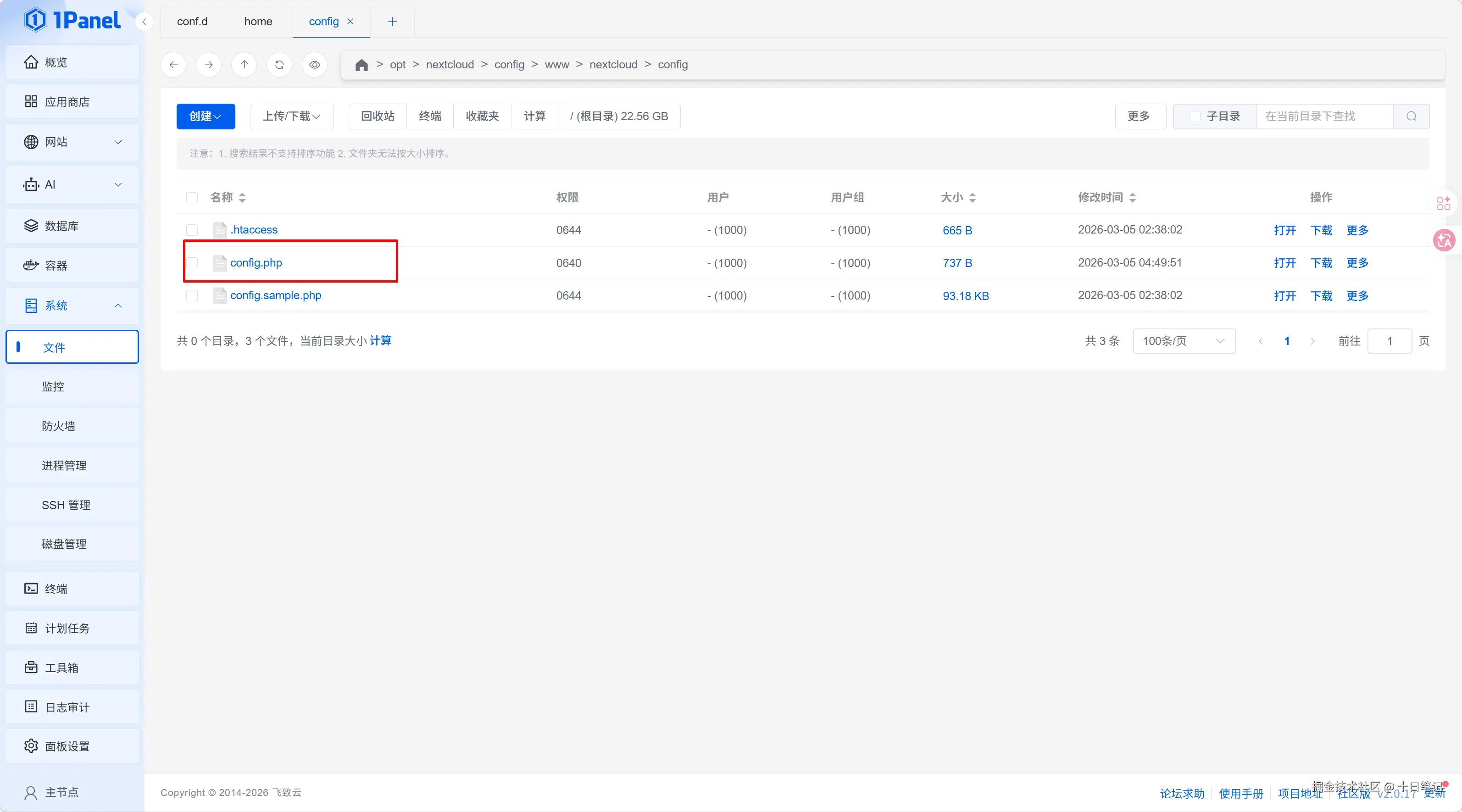
Task: Toggle hidden files eye icon
Action: pyautogui.click(x=314, y=65)
